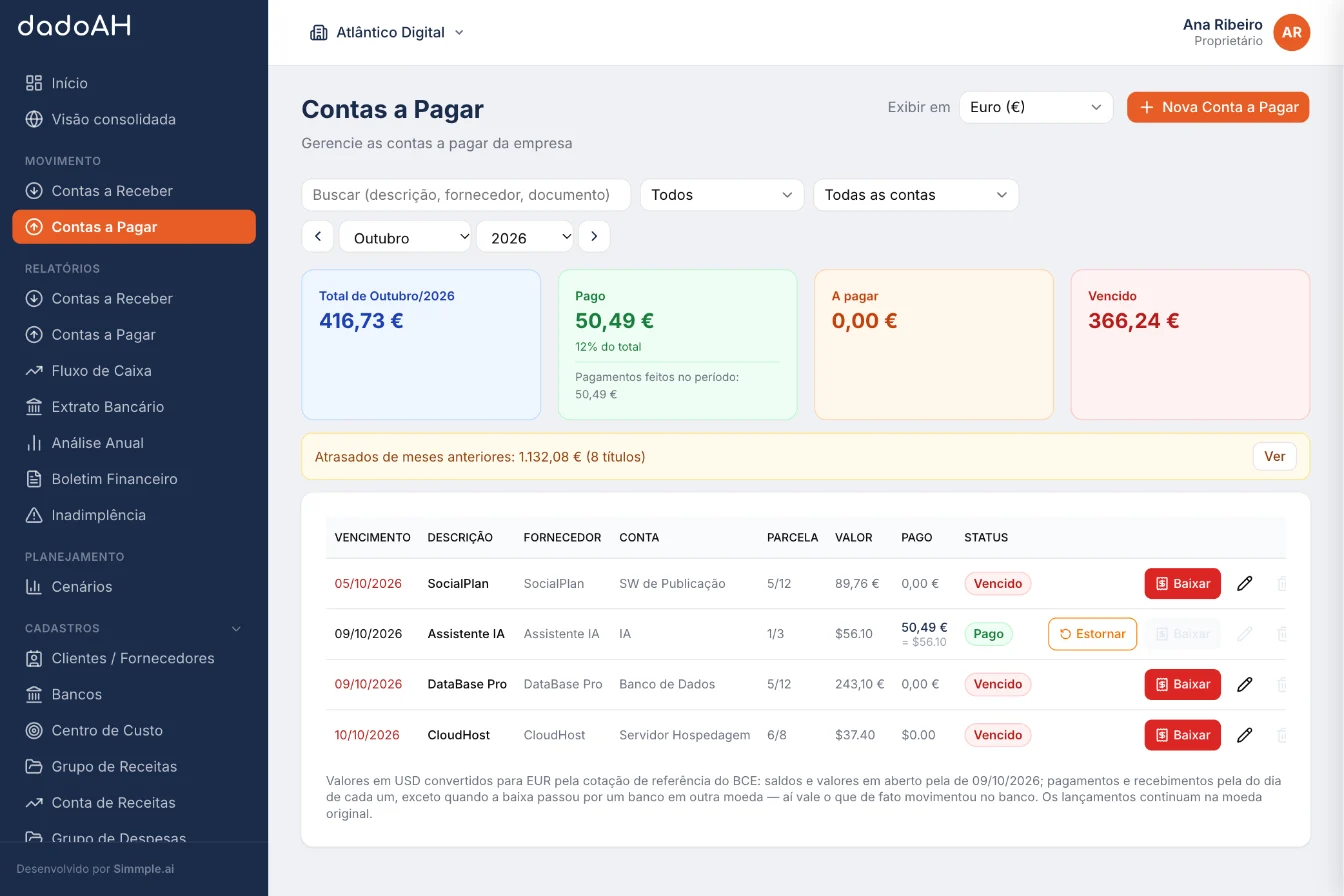The image size is (1344, 896).
Task: Open Grupo de Receitas
Action: click(x=134, y=766)
